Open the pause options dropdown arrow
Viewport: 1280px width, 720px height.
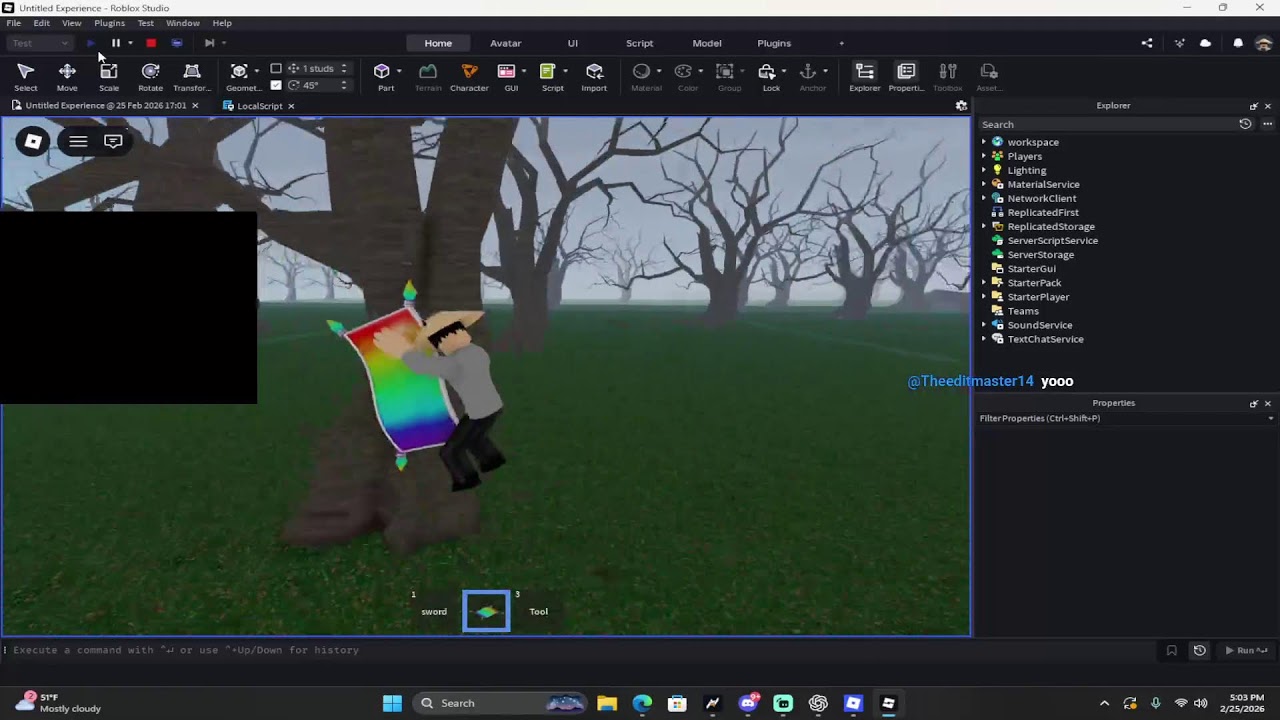click(x=130, y=43)
